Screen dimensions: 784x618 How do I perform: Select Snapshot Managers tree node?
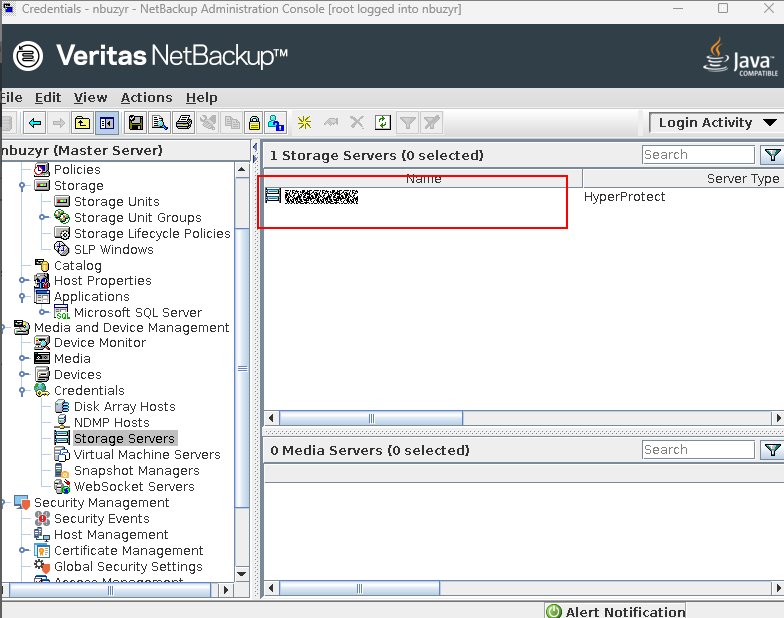click(136, 470)
